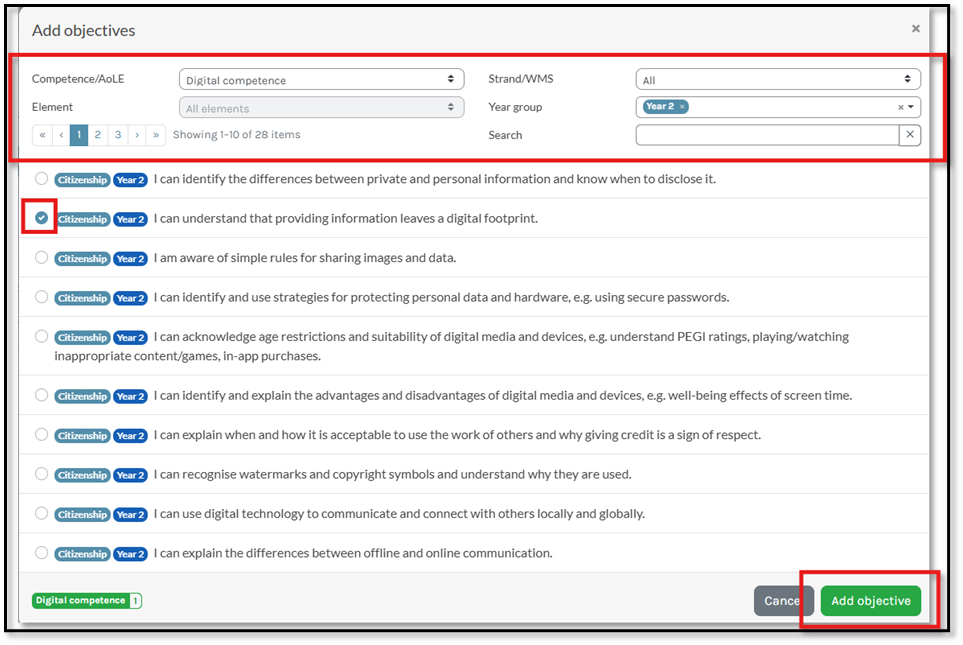Close the Add objectives dialog with X
Image resolution: width=963 pixels, height=645 pixels.
pos(915,29)
